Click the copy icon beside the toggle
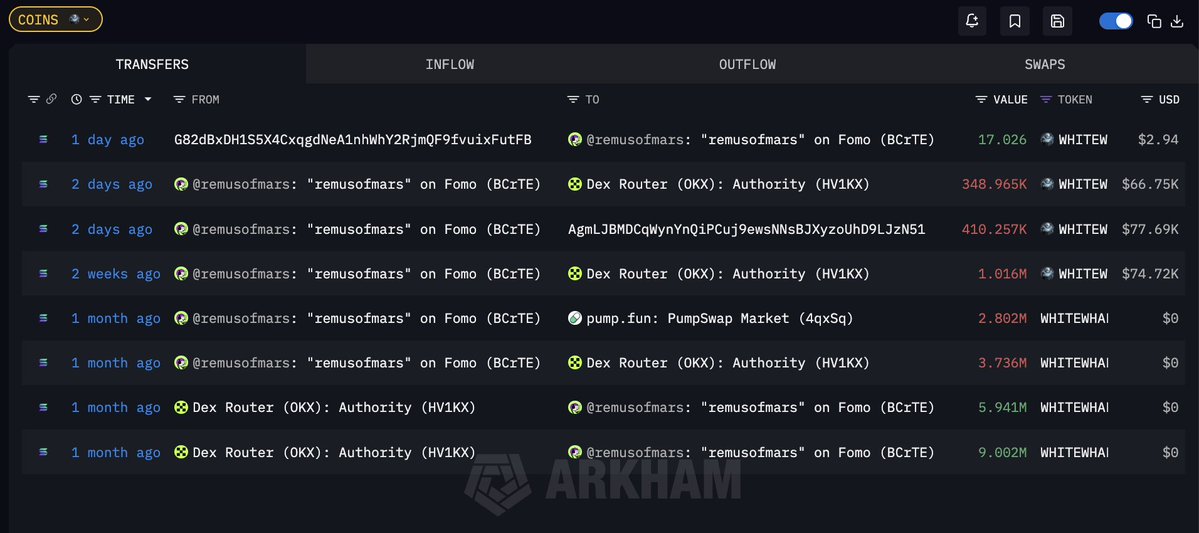This screenshot has height=533, width=1199. 1154,21
